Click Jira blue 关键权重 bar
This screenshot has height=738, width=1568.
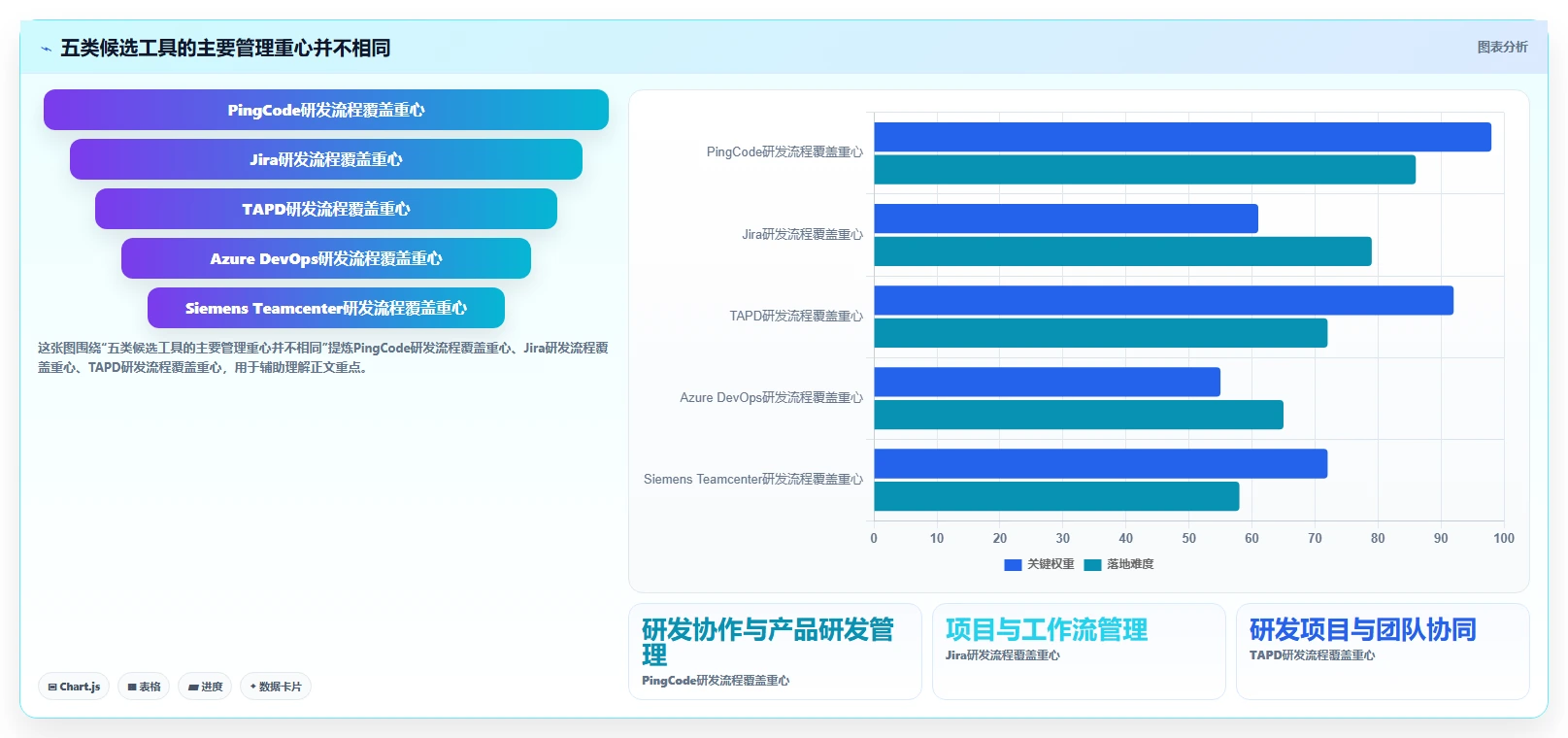(1066, 218)
